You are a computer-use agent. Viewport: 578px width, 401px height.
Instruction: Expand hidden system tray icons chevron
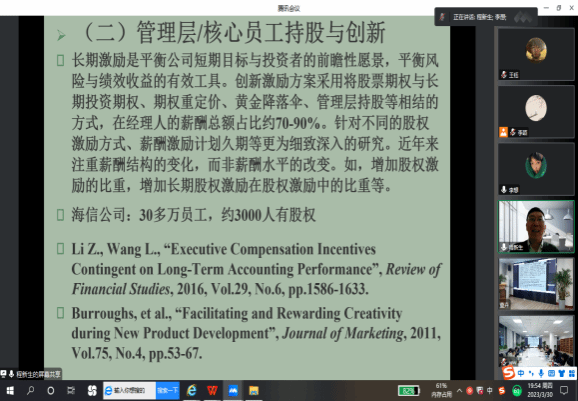point(459,391)
